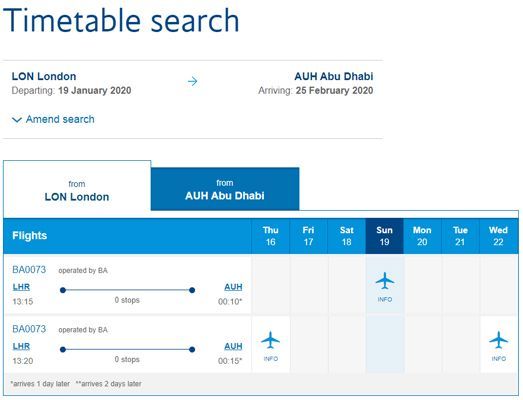Click the Wednesday 22 flight plane icon

click(x=499, y=340)
